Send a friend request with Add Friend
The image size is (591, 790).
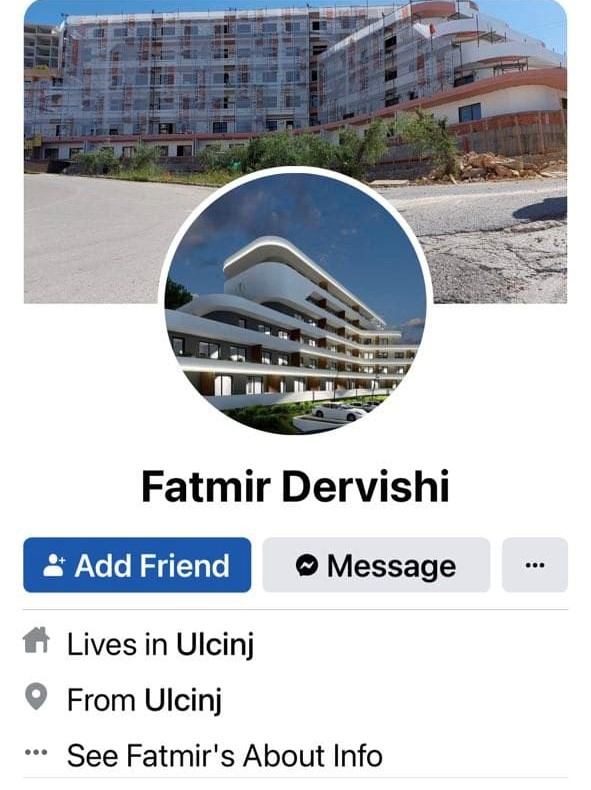pyautogui.click(x=137, y=565)
